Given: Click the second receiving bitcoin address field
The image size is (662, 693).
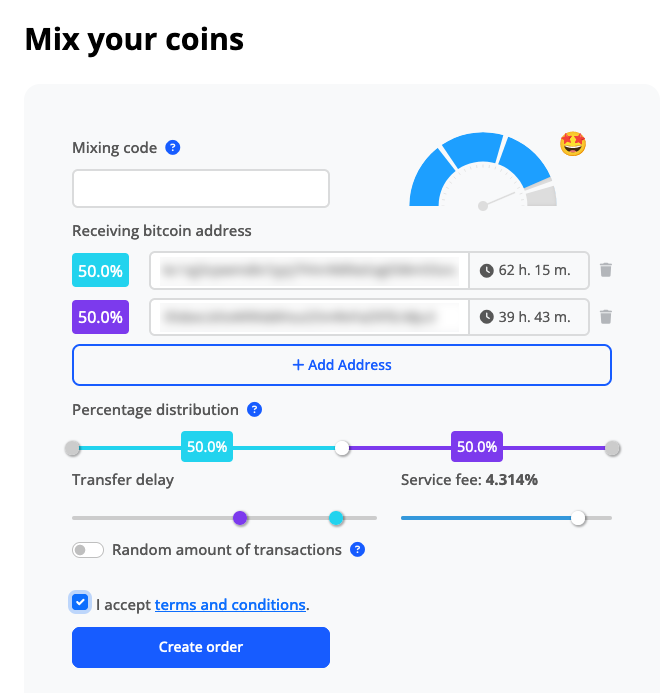Looking at the screenshot, I should tap(309, 317).
